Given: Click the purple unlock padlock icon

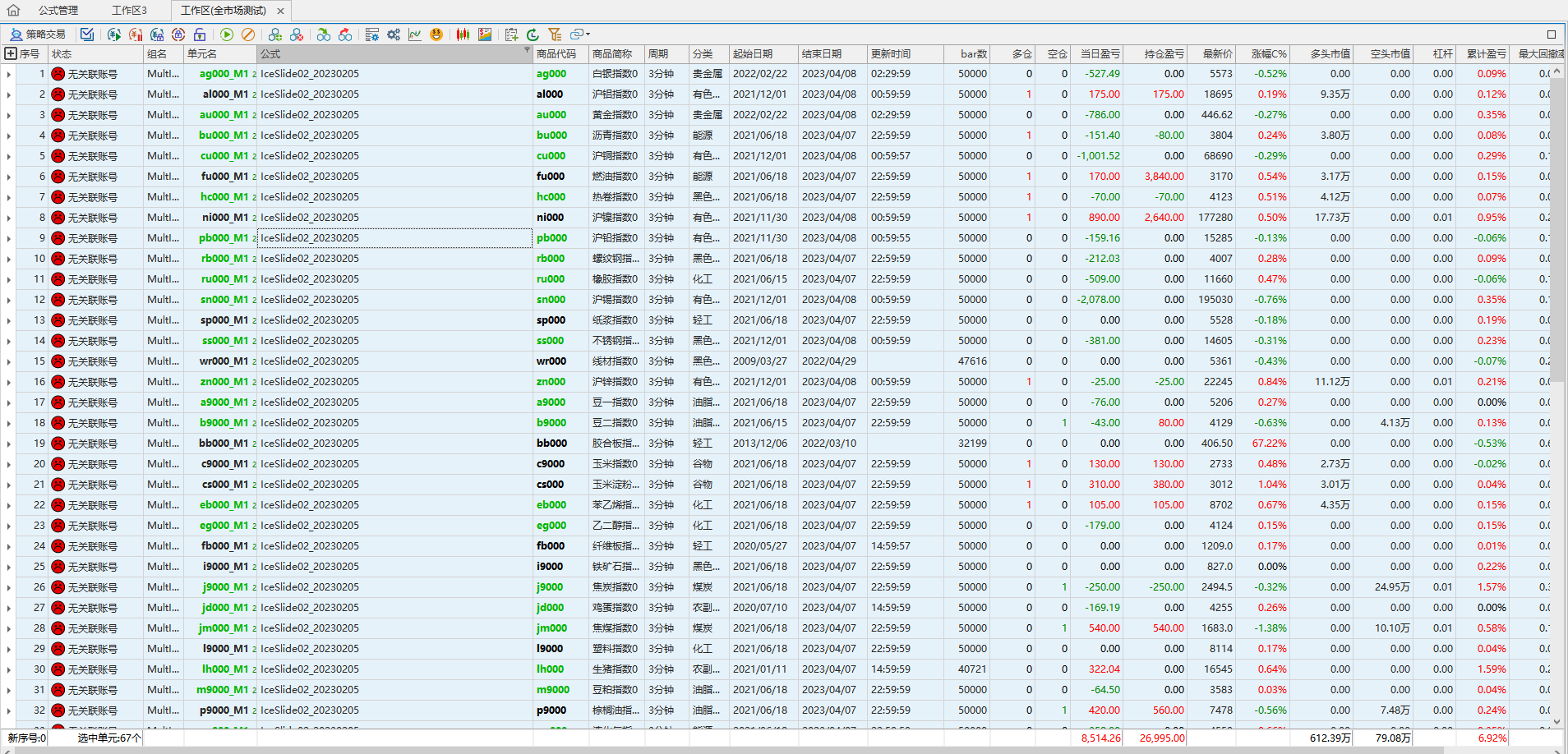Looking at the screenshot, I should coord(200,34).
